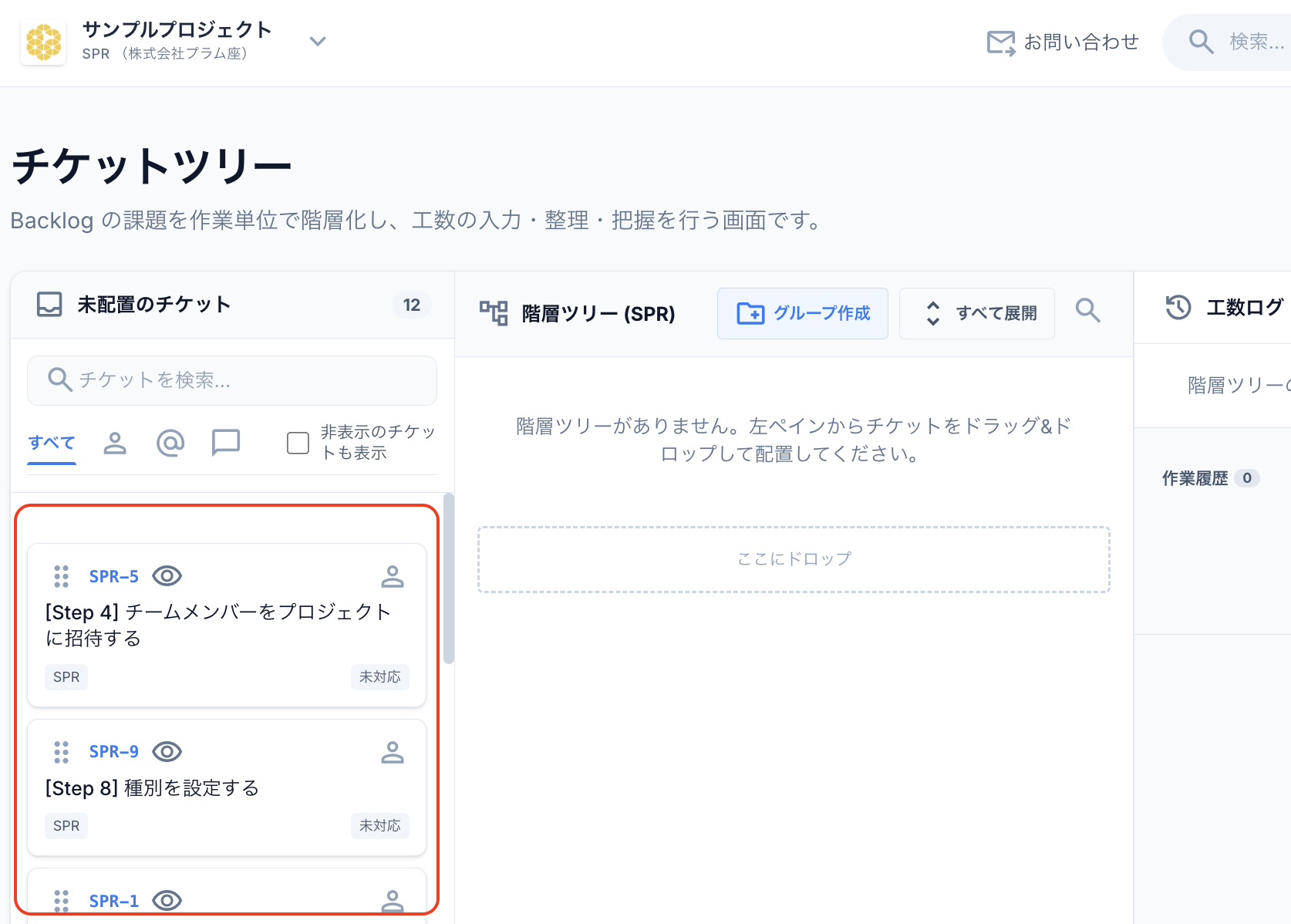Click the チケットを検索 input field
Screen dimensions: 1291x924
[231, 379]
